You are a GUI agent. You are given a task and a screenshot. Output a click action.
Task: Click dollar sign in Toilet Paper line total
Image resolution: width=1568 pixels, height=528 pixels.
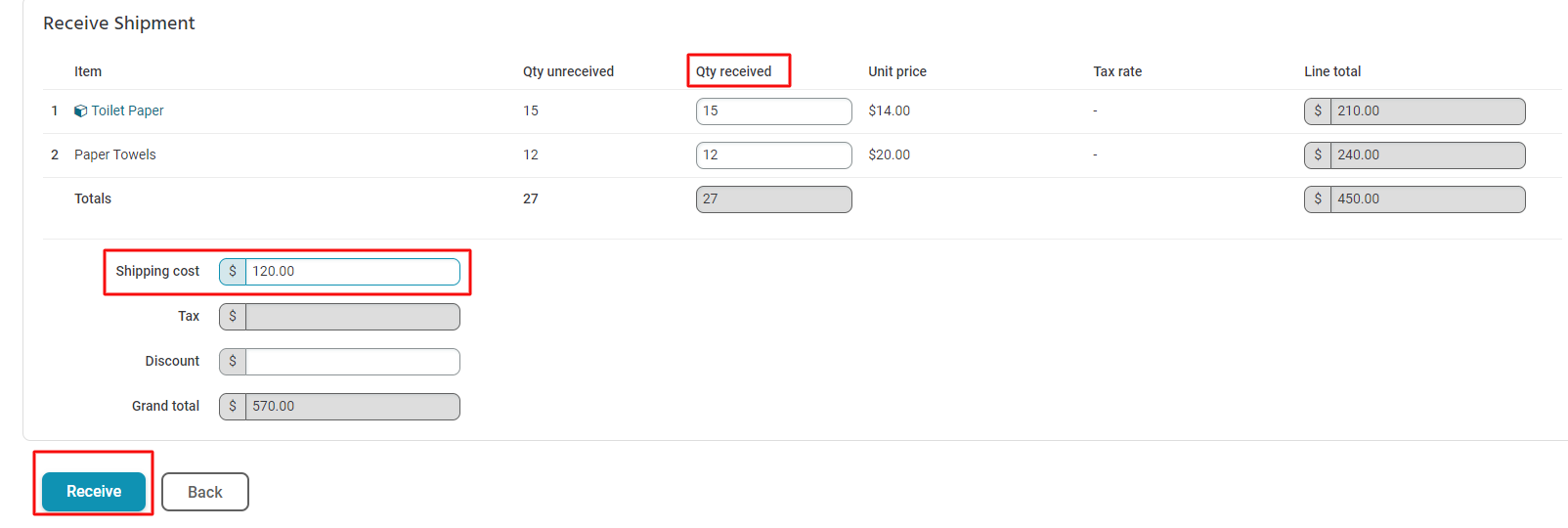(x=1318, y=111)
